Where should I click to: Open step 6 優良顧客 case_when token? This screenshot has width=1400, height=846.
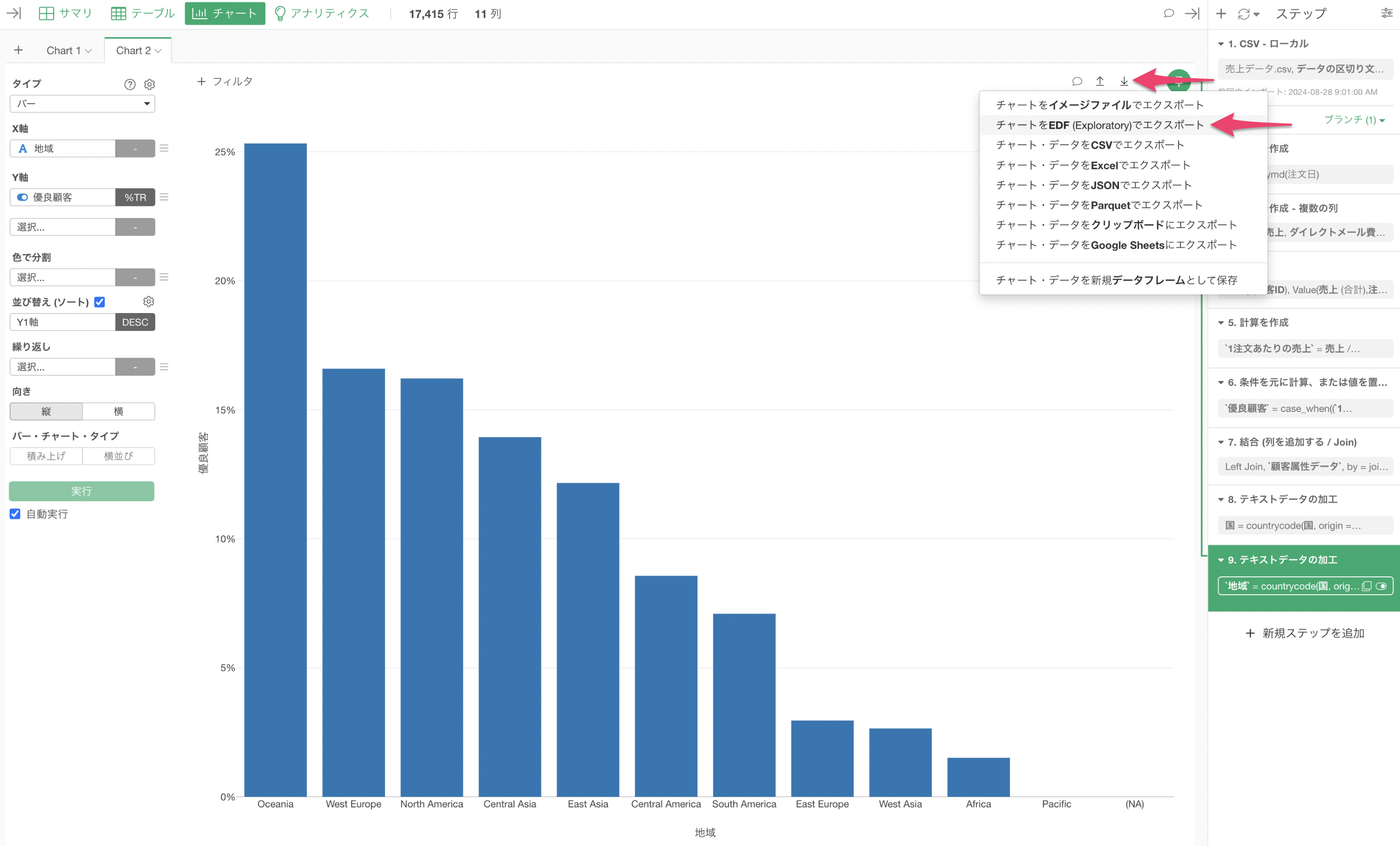coord(1305,408)
